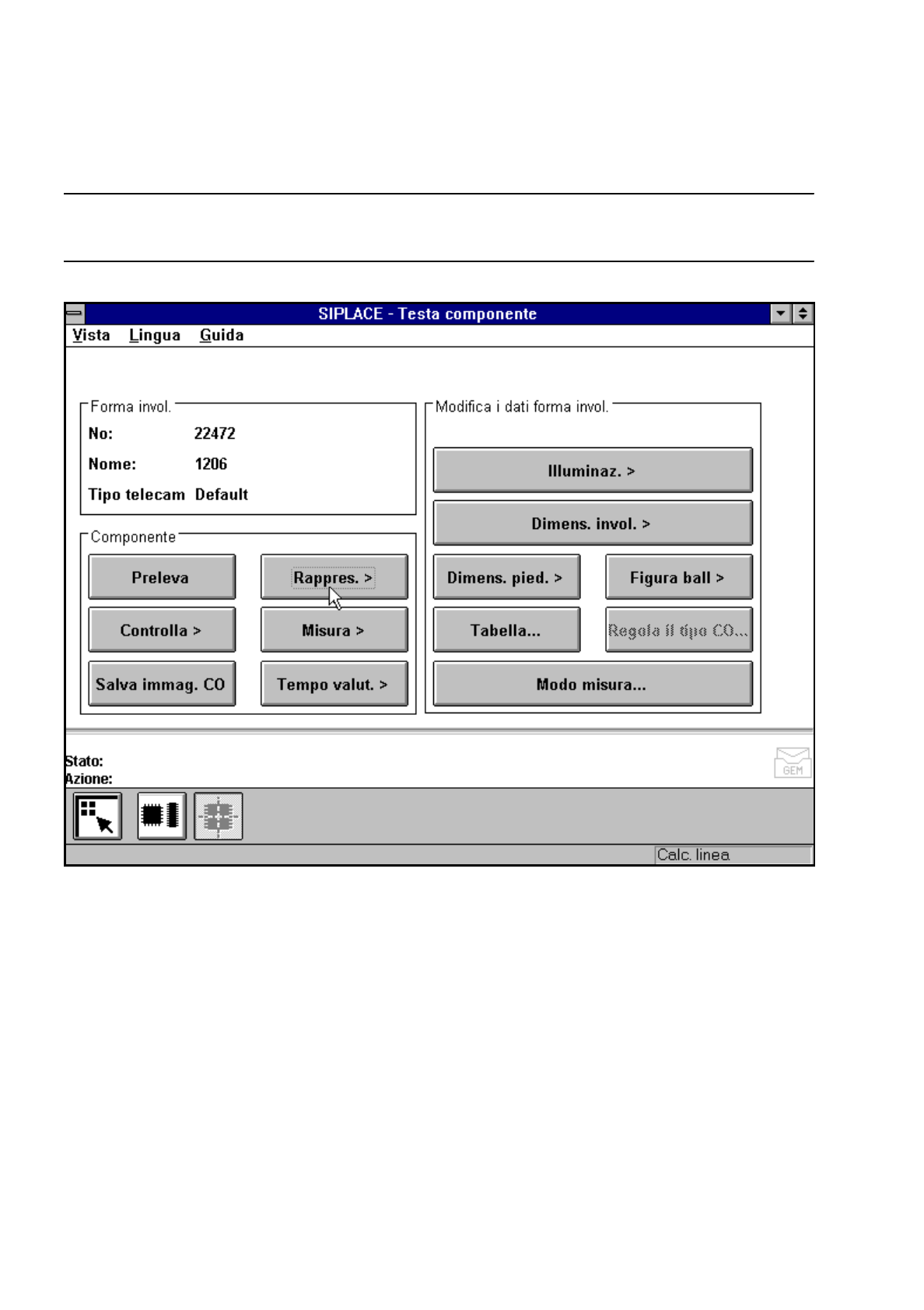Click the component chip toolbar icon
This screenshot has height=1310, width=924.
coord(161,816)
